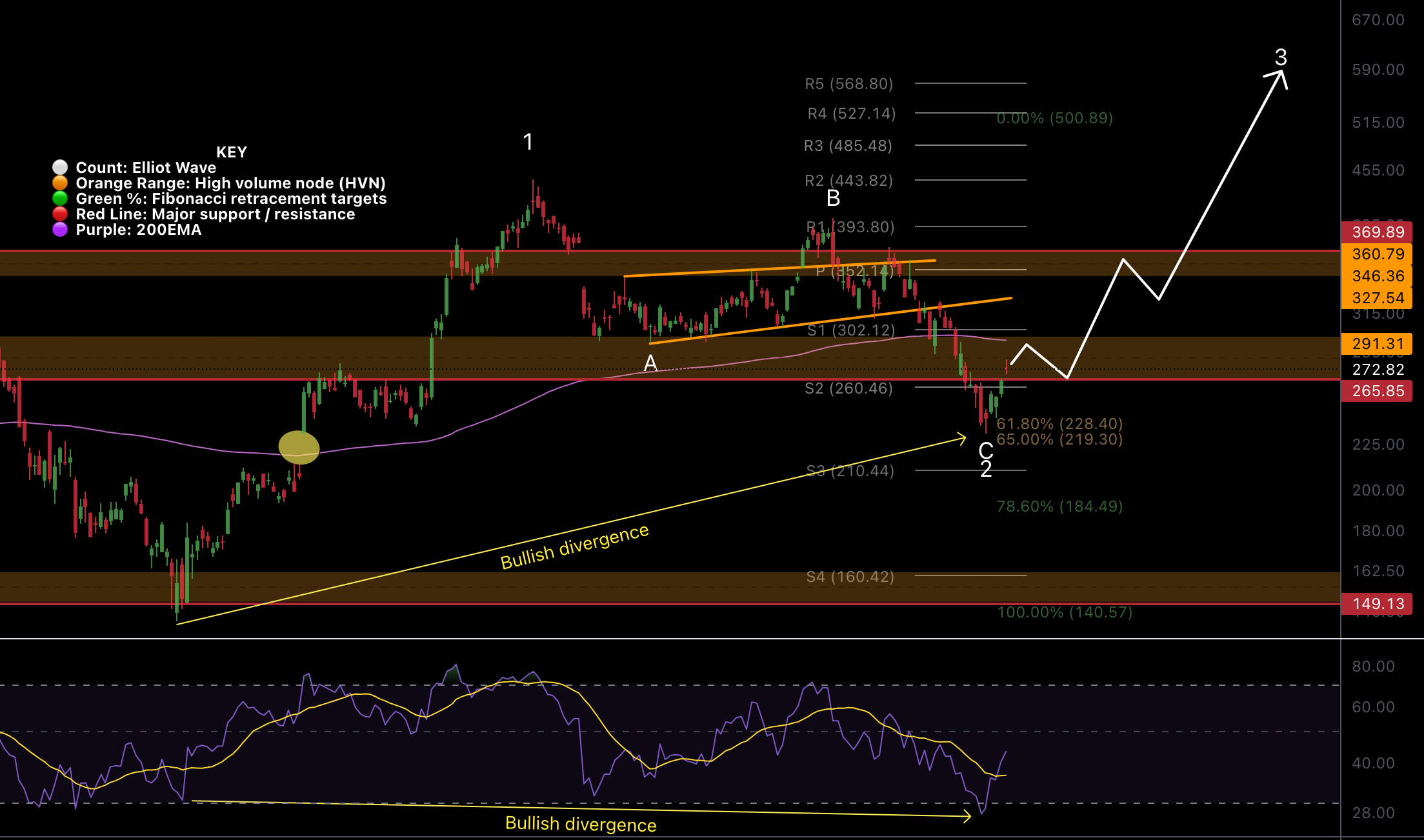Click the orange HVN legend circle

click(x=60, y=183)
